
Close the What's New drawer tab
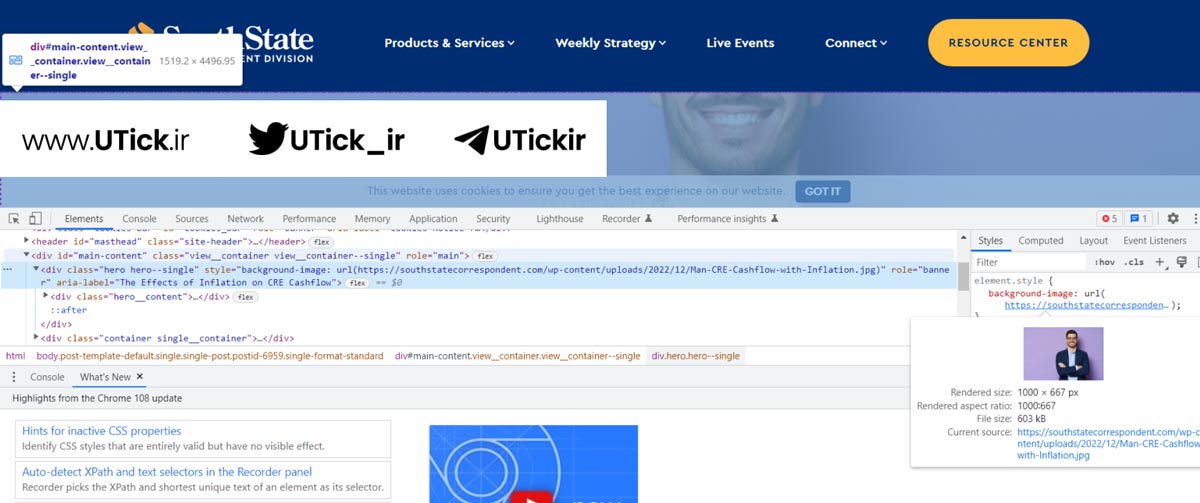pyautogui.click(x=140, y=377)
